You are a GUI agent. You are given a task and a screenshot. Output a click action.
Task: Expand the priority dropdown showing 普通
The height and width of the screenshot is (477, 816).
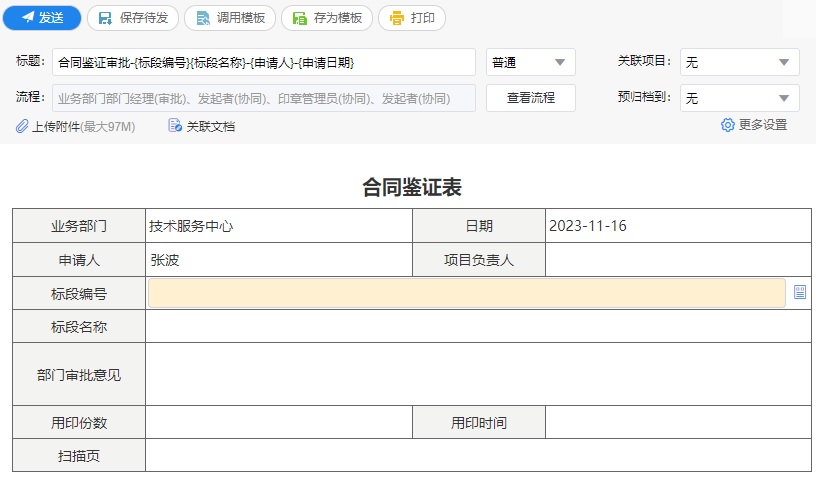click(530, 62)
